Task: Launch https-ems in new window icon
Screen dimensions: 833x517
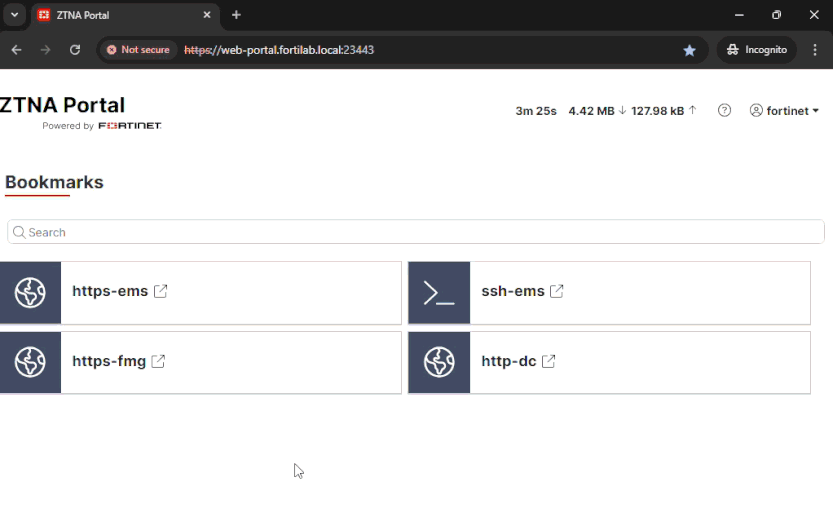Action: click(160, 291)
